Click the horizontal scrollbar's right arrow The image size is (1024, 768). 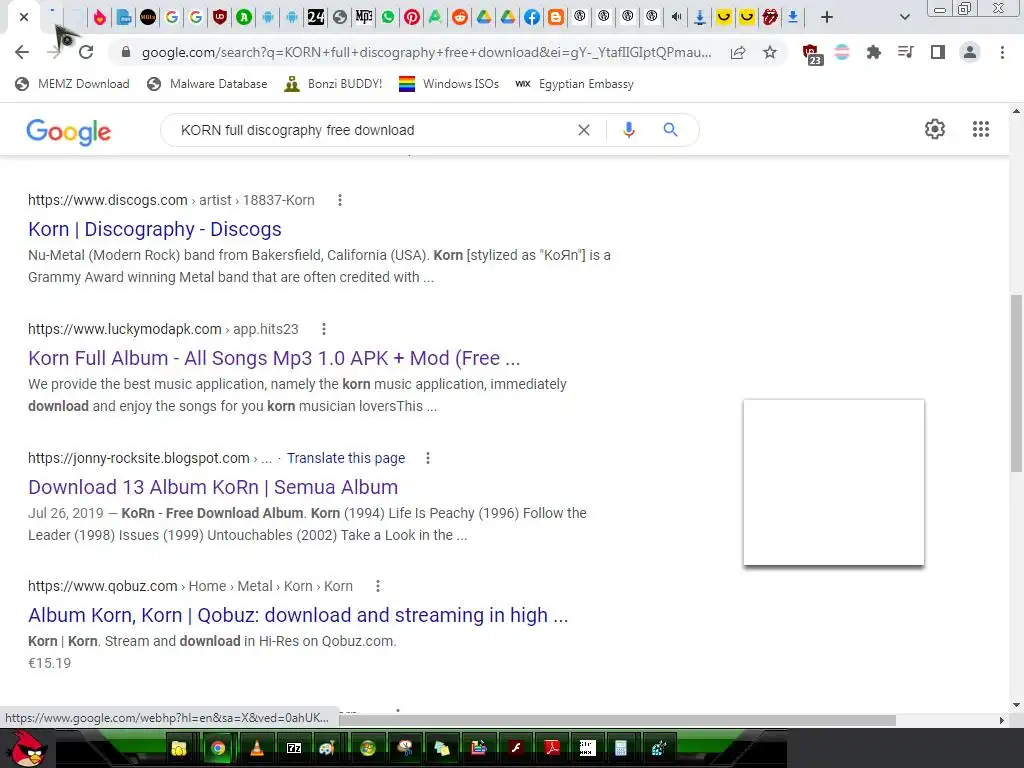pyautogui.click(x=1002, y=720)
